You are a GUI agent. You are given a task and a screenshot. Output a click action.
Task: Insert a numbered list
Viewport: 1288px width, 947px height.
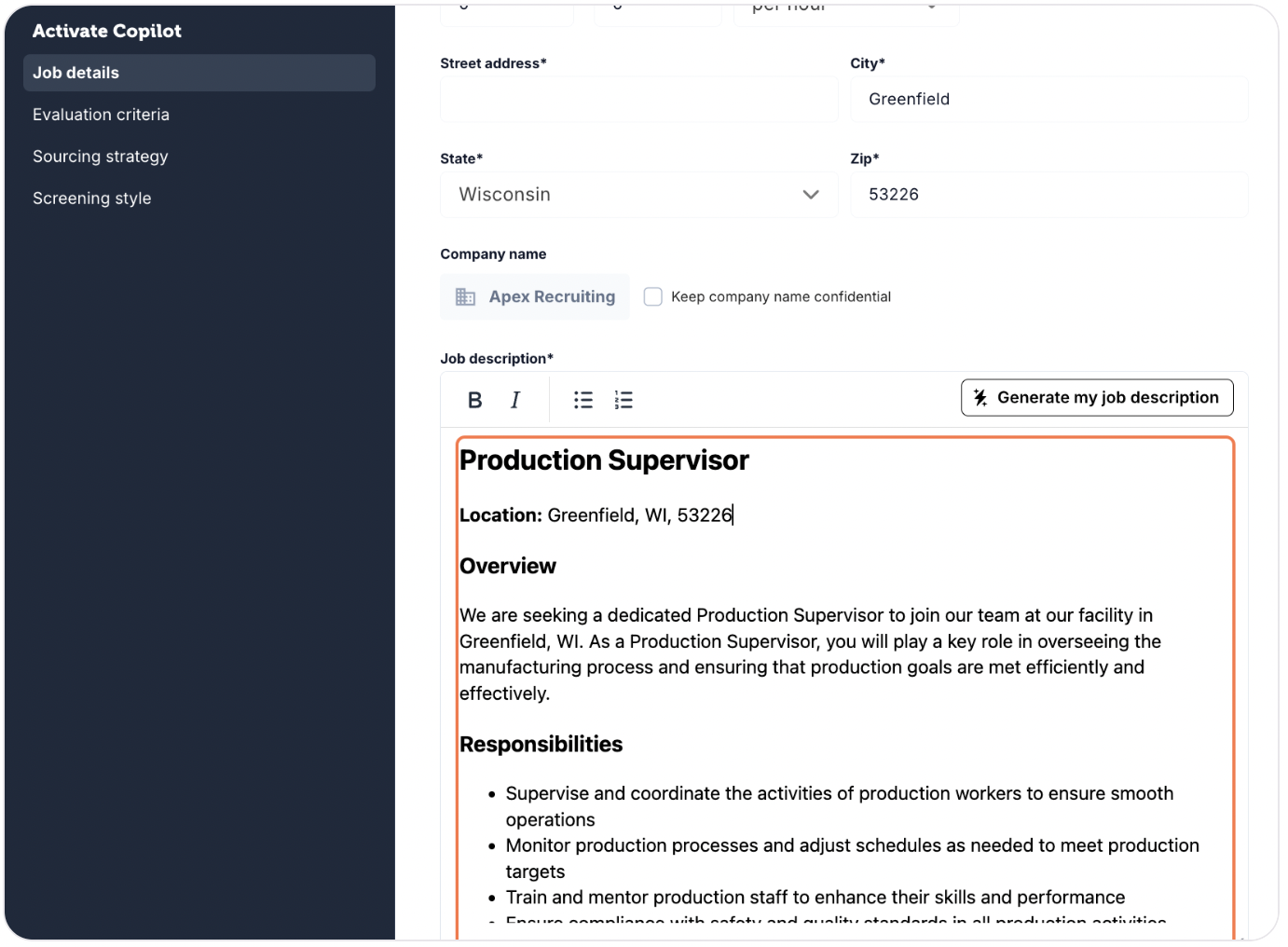coord(623,400)
